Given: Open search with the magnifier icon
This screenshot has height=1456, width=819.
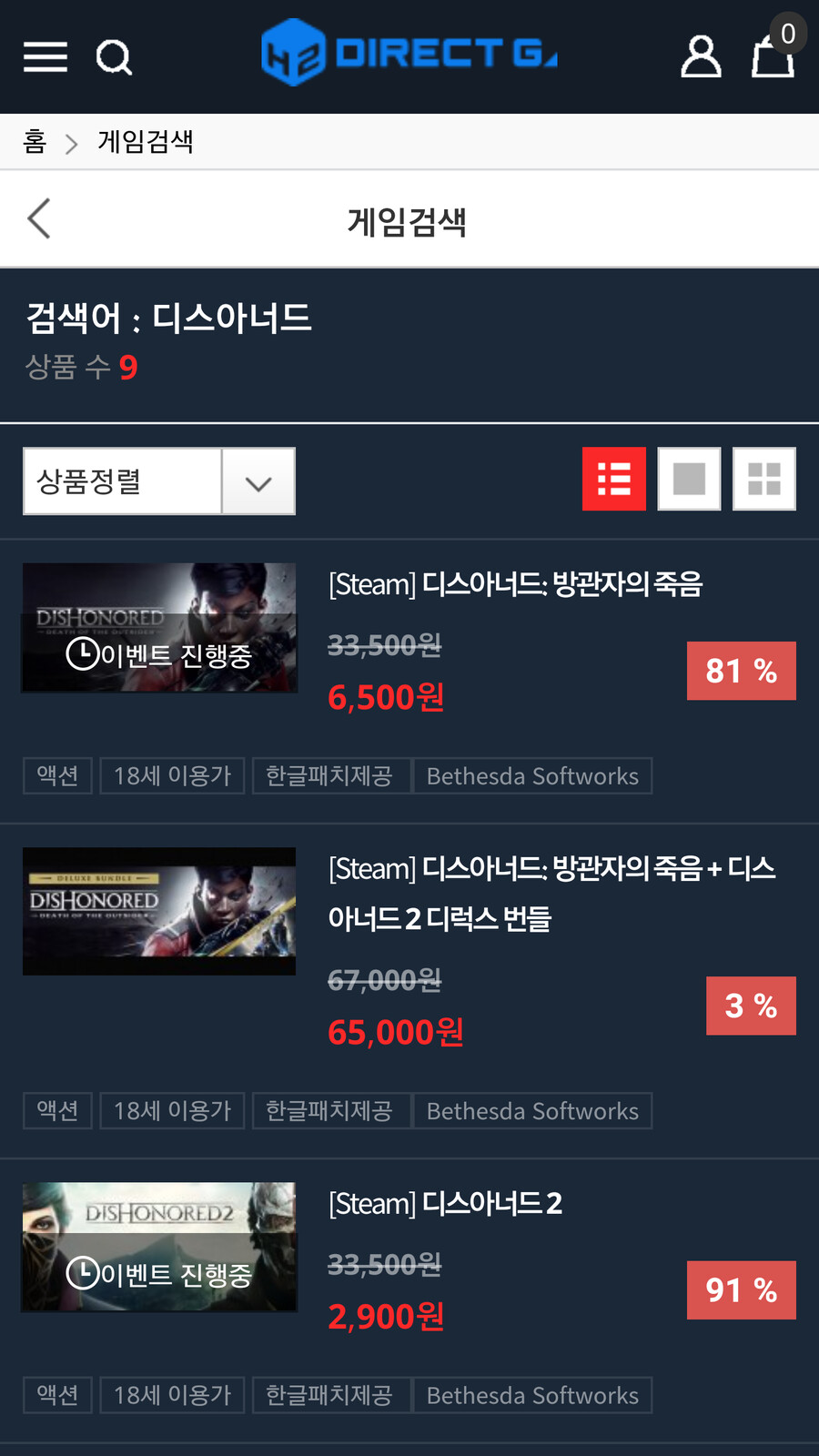Looking at the screenshot, I should point(114,57).
